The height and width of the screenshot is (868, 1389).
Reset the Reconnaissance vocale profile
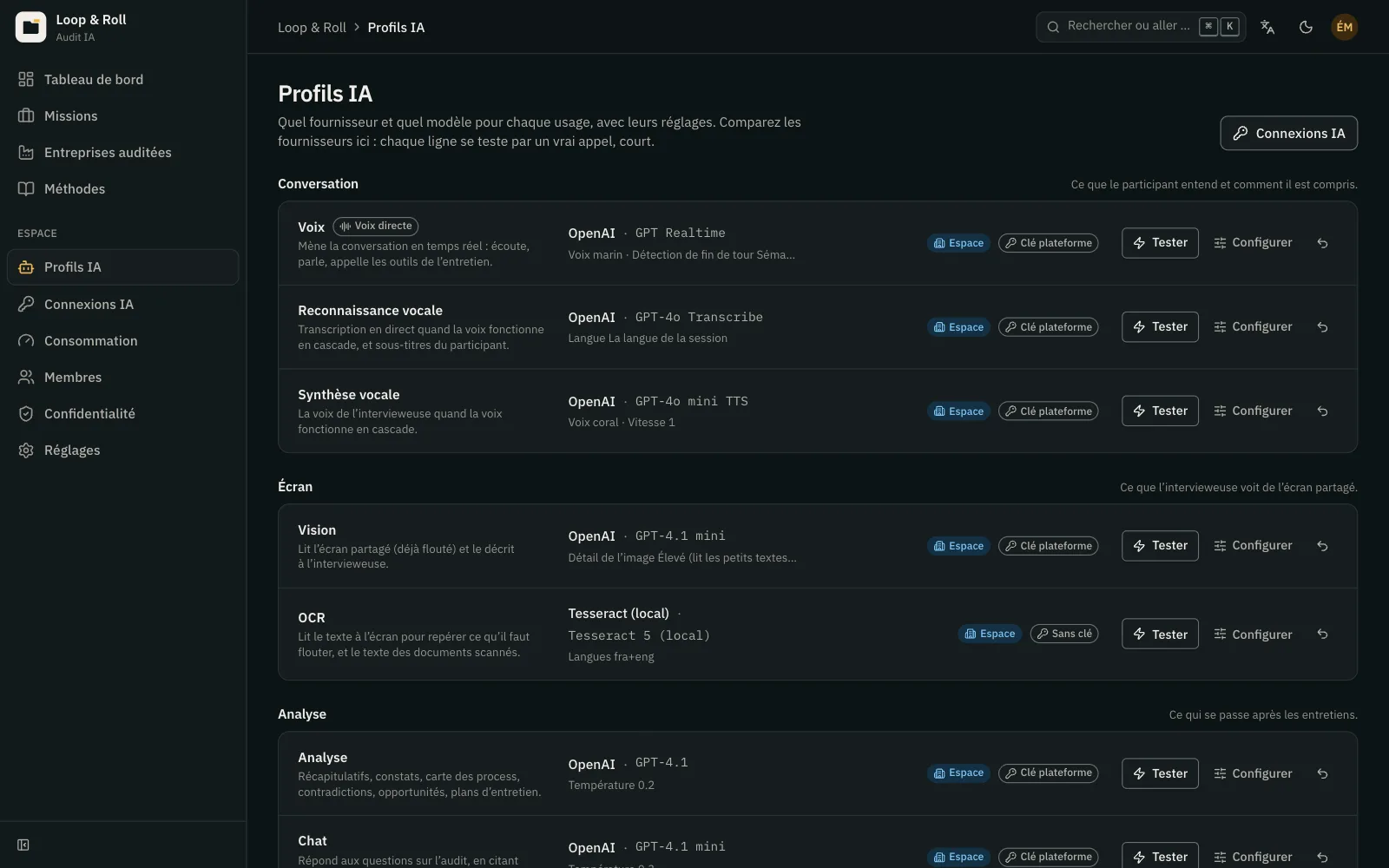pyautogui.click(x=1322, y=327)
